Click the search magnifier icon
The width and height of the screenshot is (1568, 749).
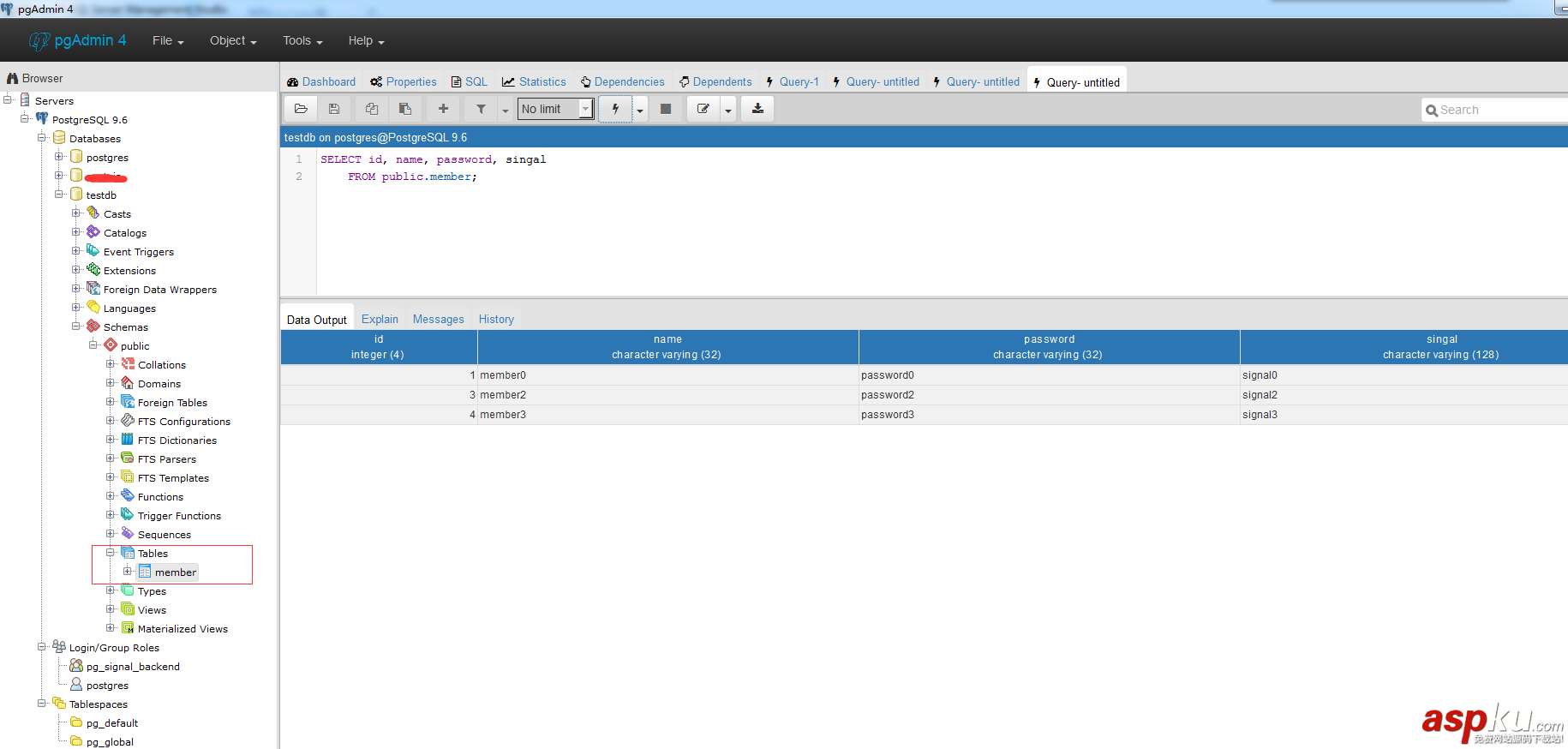pos(1432,111)
